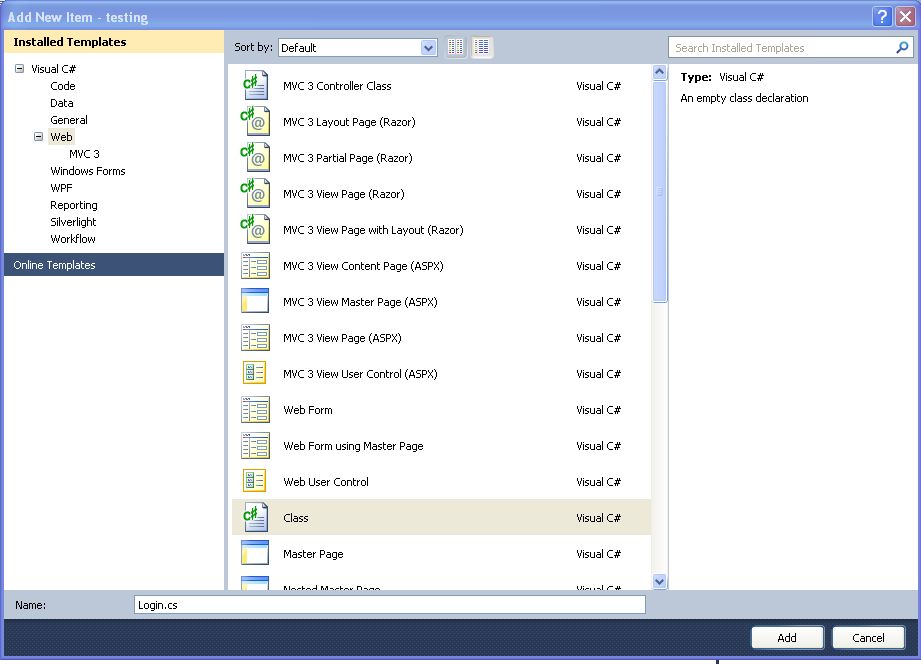Click the MVC 3 Layout Page (Razor) icon
This screenshot has height=664, width=921.
point(255,121)
